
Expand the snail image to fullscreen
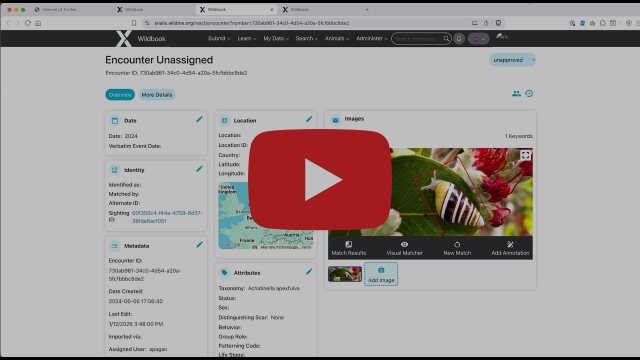click(x=525, y=155)
